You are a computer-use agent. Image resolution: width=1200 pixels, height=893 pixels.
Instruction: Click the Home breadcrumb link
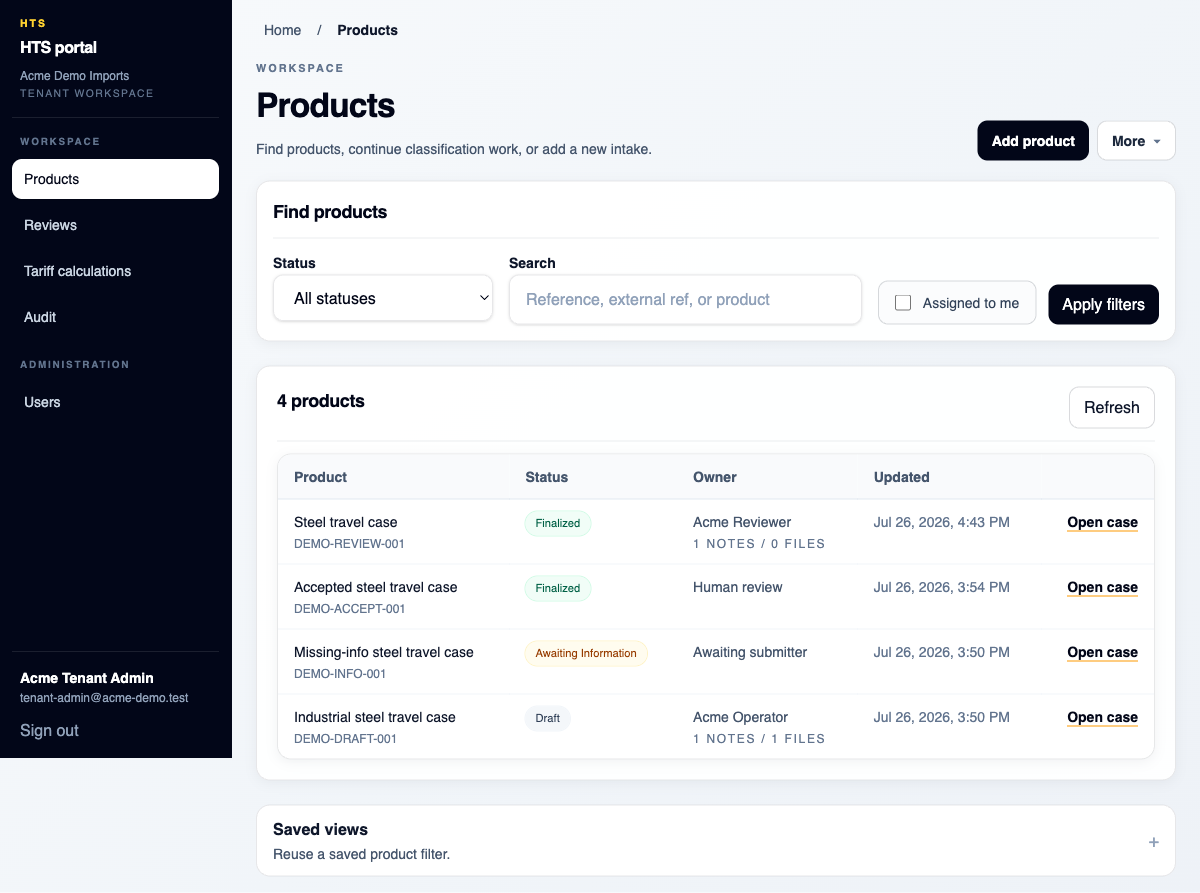pyautogui.click(x=282, y=30)
